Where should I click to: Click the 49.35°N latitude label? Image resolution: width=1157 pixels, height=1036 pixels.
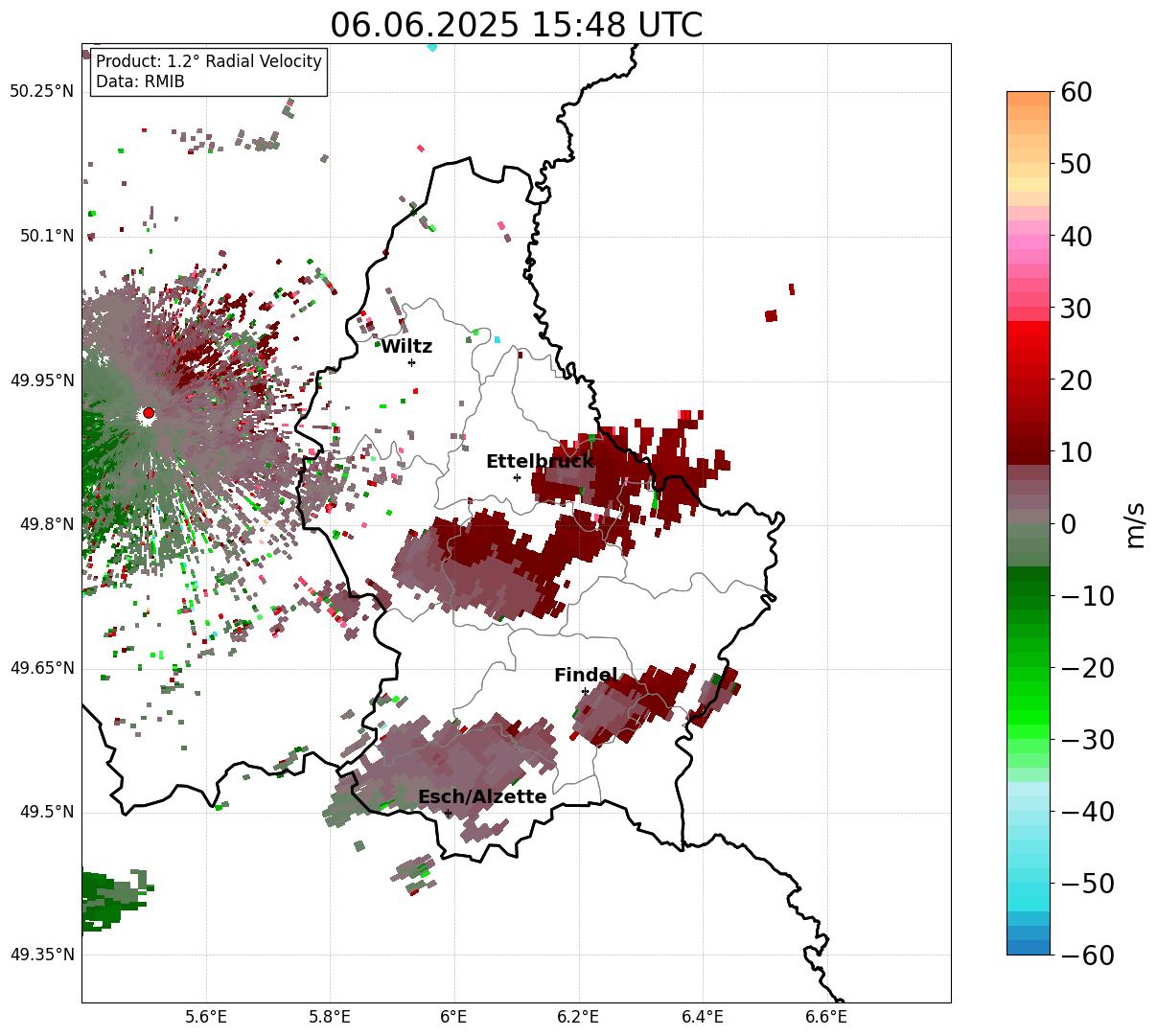click(41, 955)
